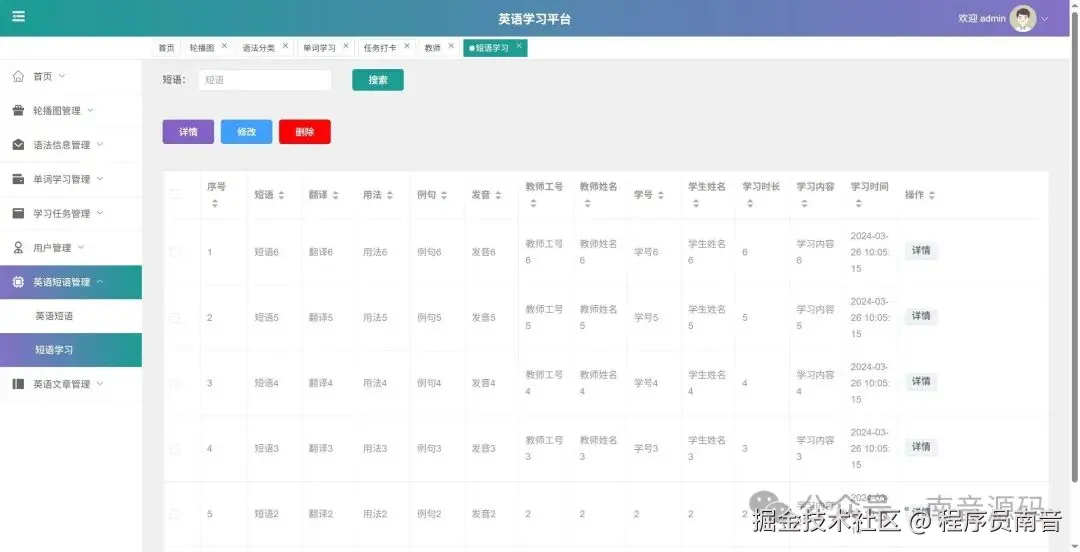Click the 单词学习管理 wallet icon
1080x552 pixels.
point(19,179)
